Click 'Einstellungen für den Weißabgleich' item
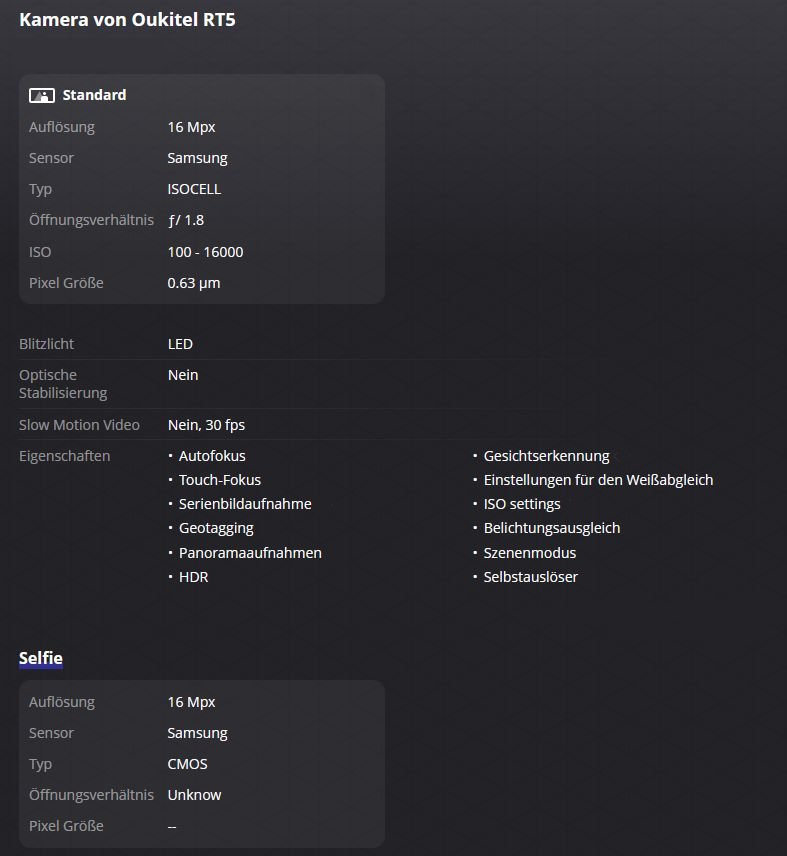The height and width of the screenshot is (856, 787). pos(598,480)
